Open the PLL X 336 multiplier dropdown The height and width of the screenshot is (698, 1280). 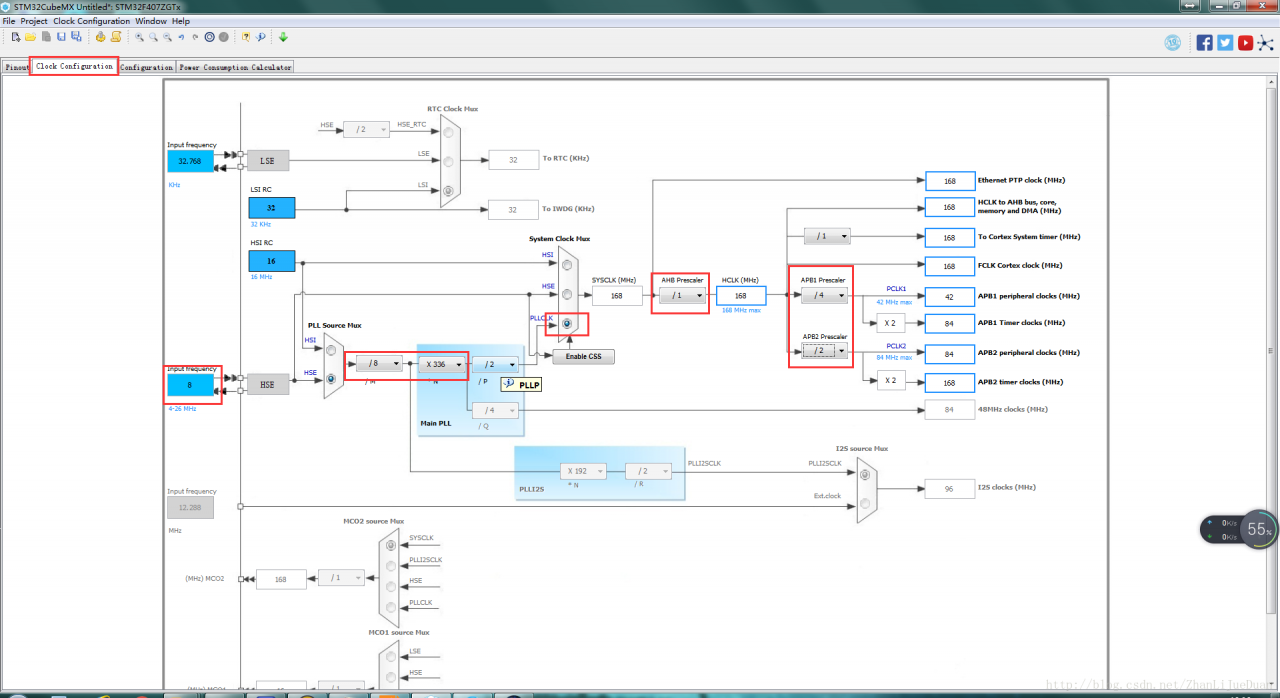(443, 364)
